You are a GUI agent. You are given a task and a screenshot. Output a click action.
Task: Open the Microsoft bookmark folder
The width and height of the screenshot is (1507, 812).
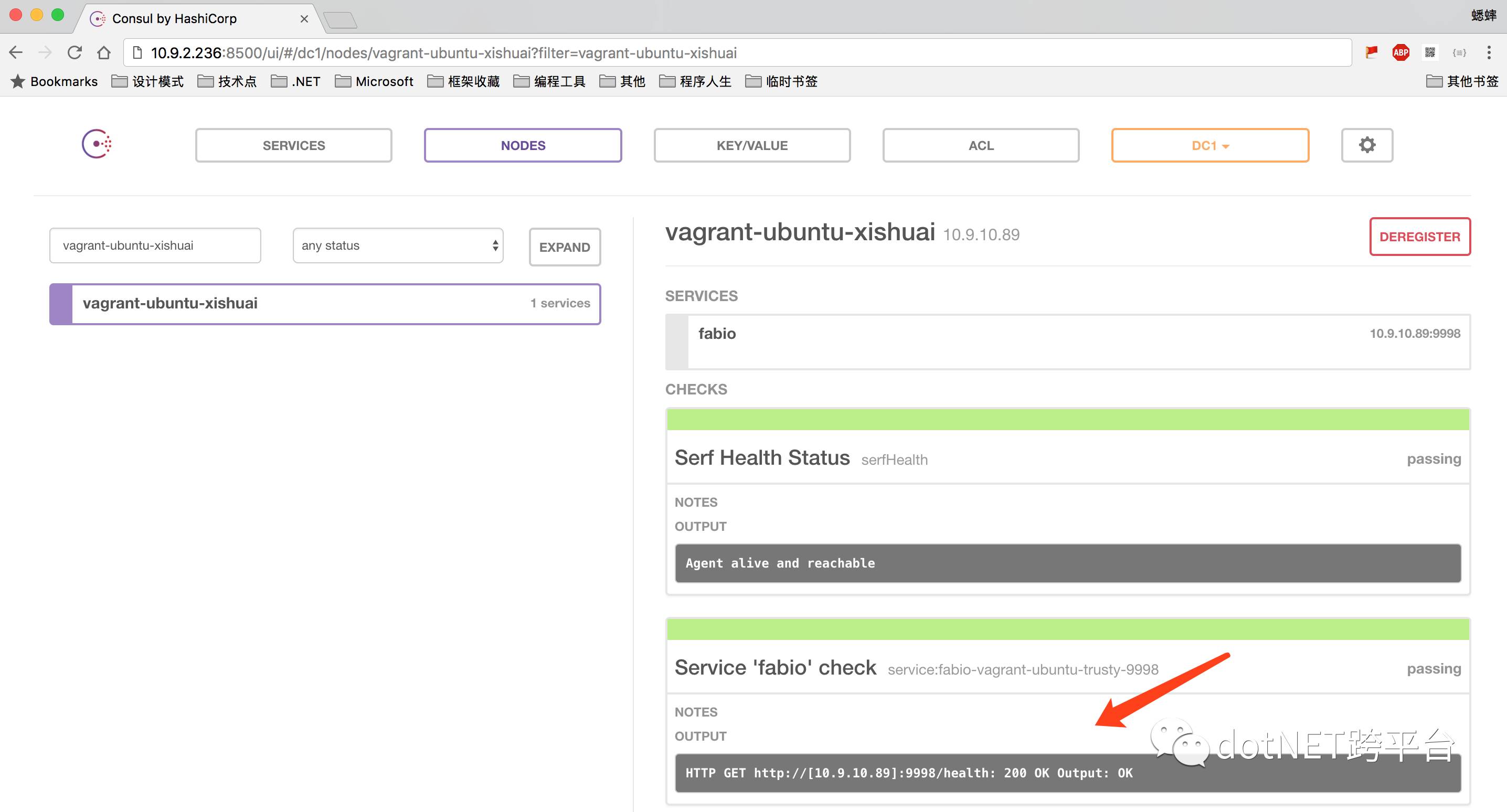point(374,81)
